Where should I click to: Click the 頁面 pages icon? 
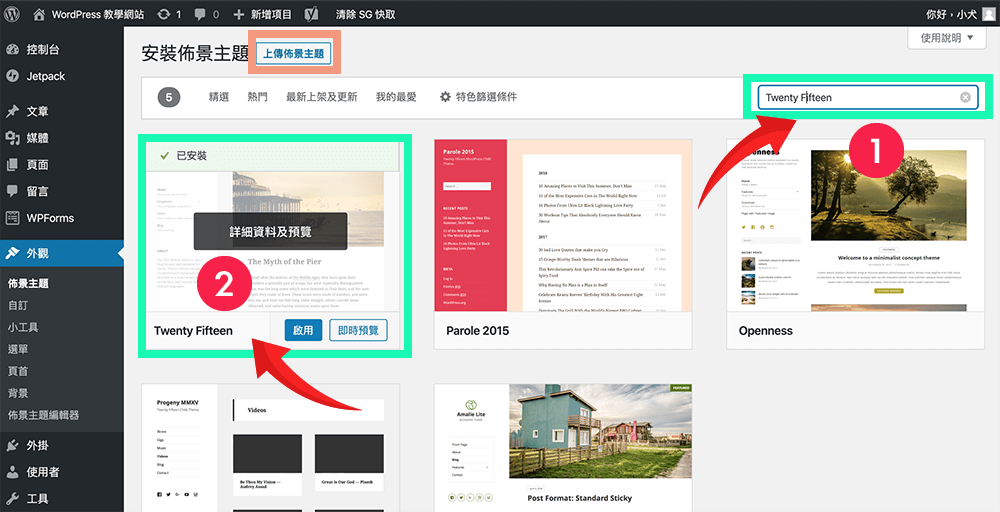[x=12, y=165]
